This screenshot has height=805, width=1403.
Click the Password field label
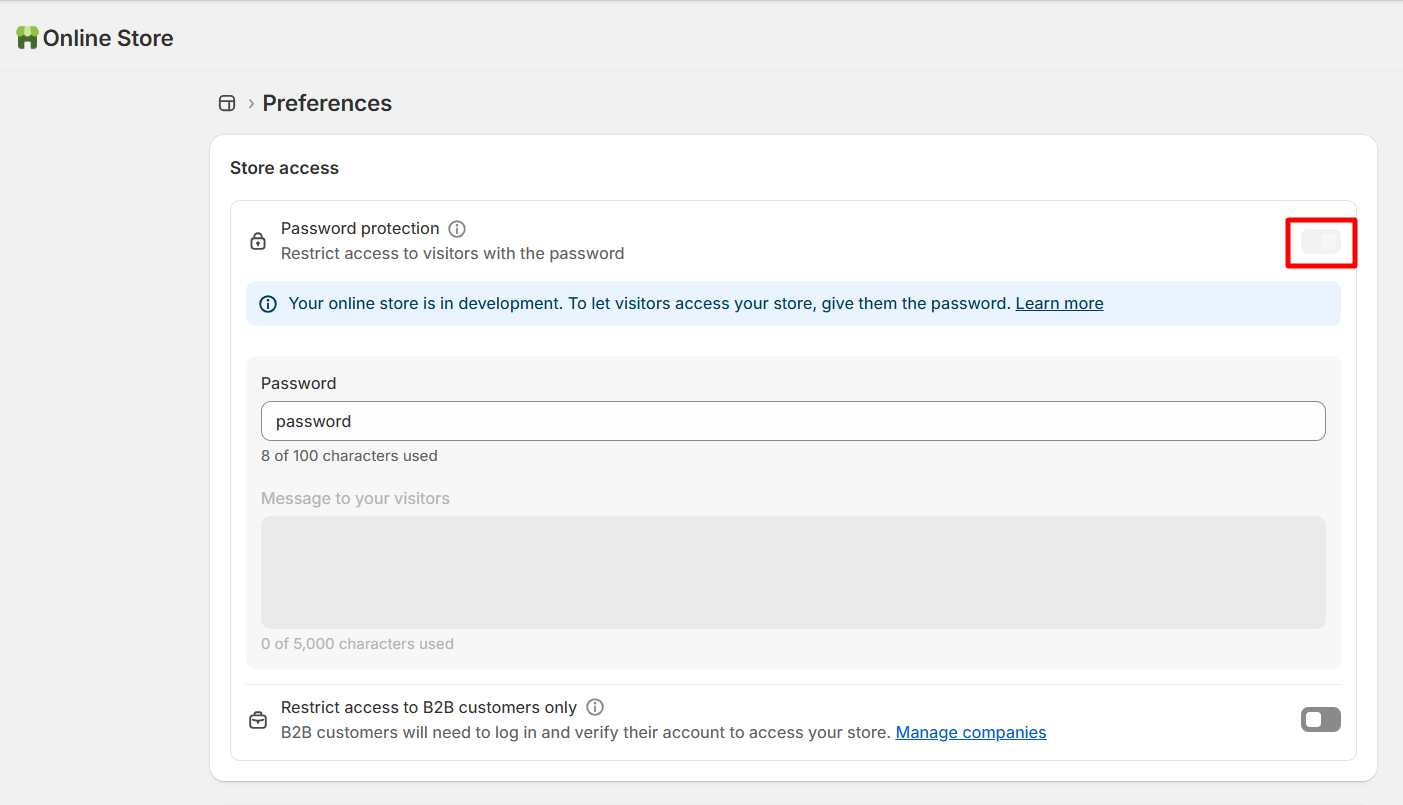coord(298,383)
